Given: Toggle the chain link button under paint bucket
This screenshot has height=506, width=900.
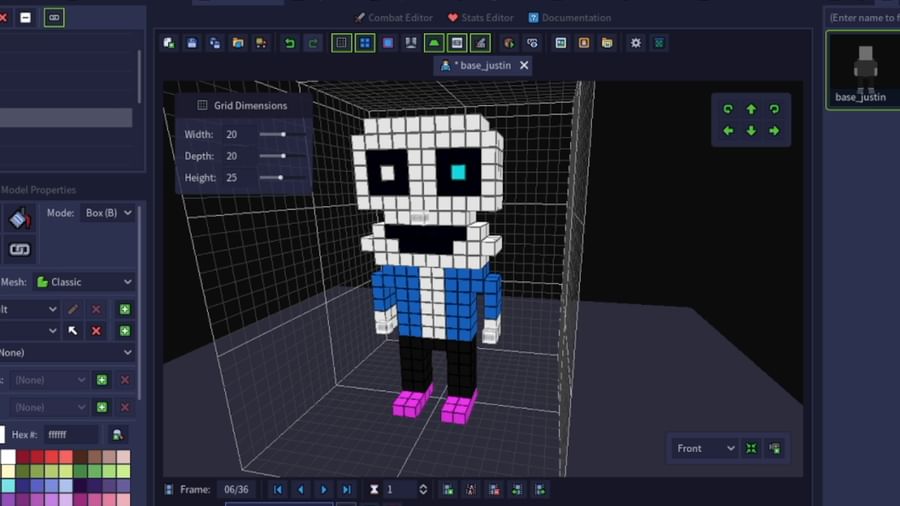Looking at the screenshot, I should tap(20, 250).
